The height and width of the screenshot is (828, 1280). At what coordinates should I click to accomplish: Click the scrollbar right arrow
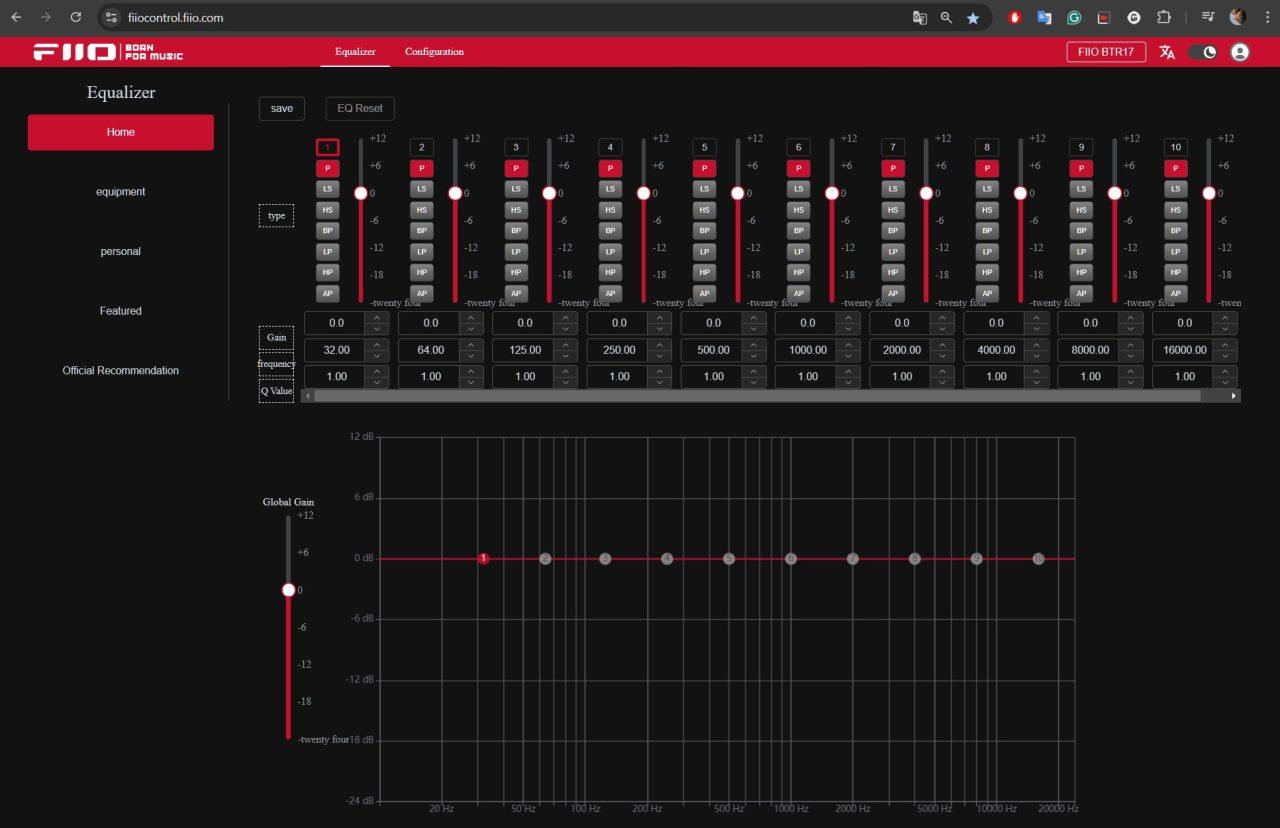click(x=1234, y=396)
